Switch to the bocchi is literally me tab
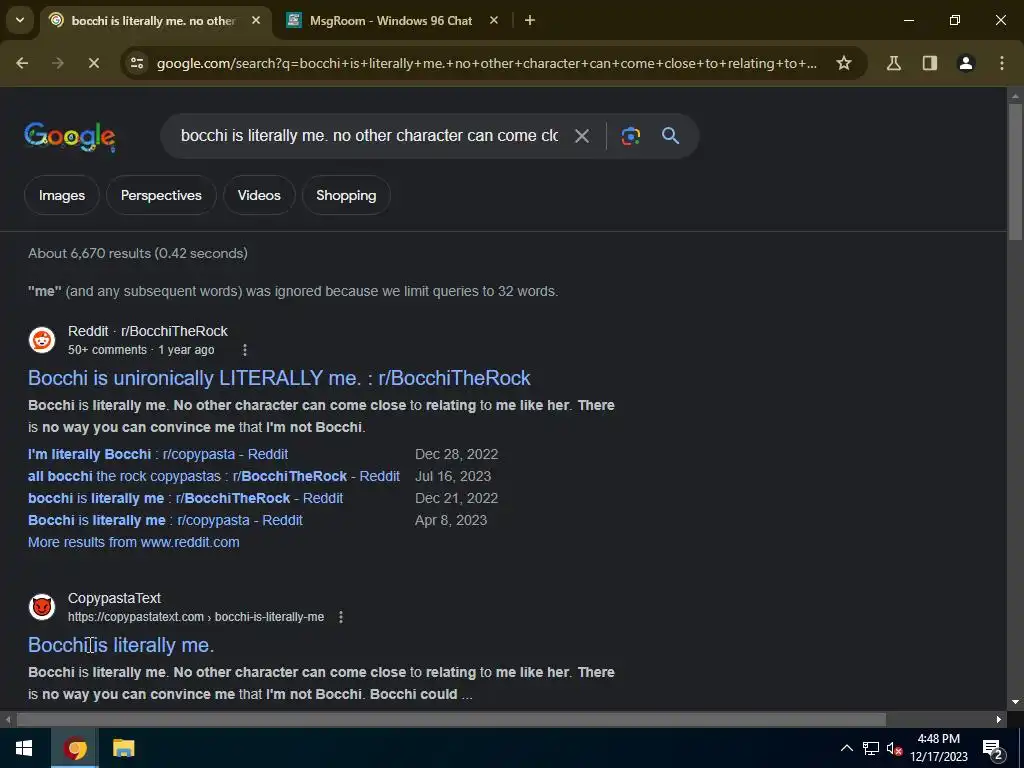The image size is (1024, 768). point(153,21)
